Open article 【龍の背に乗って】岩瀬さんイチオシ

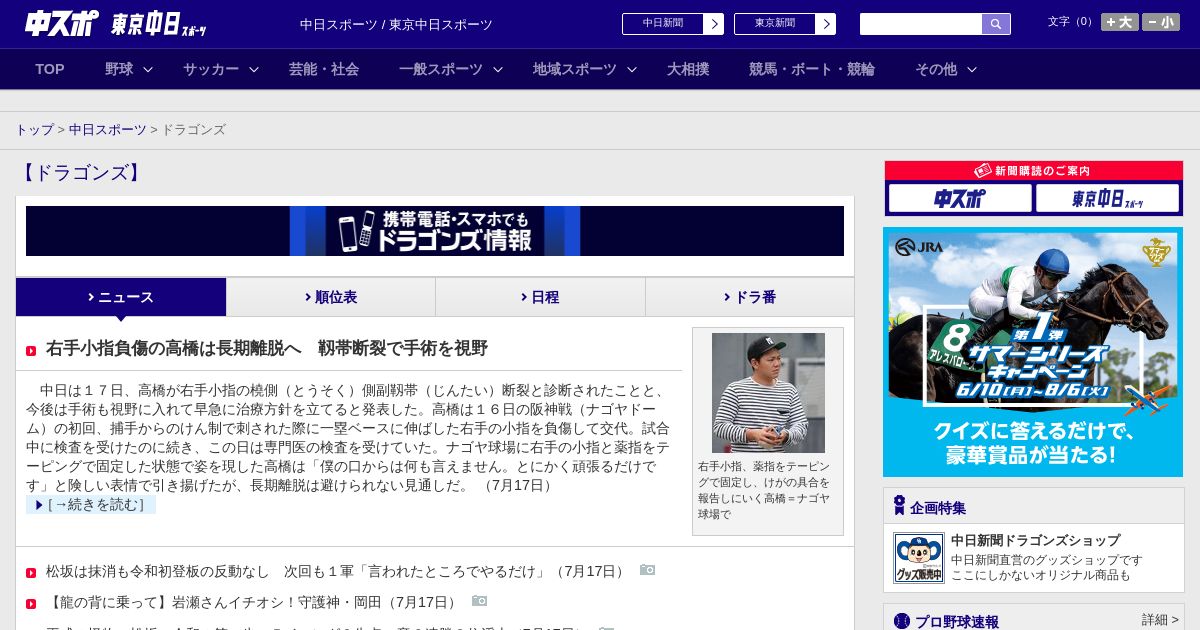[x=252, y=602]
